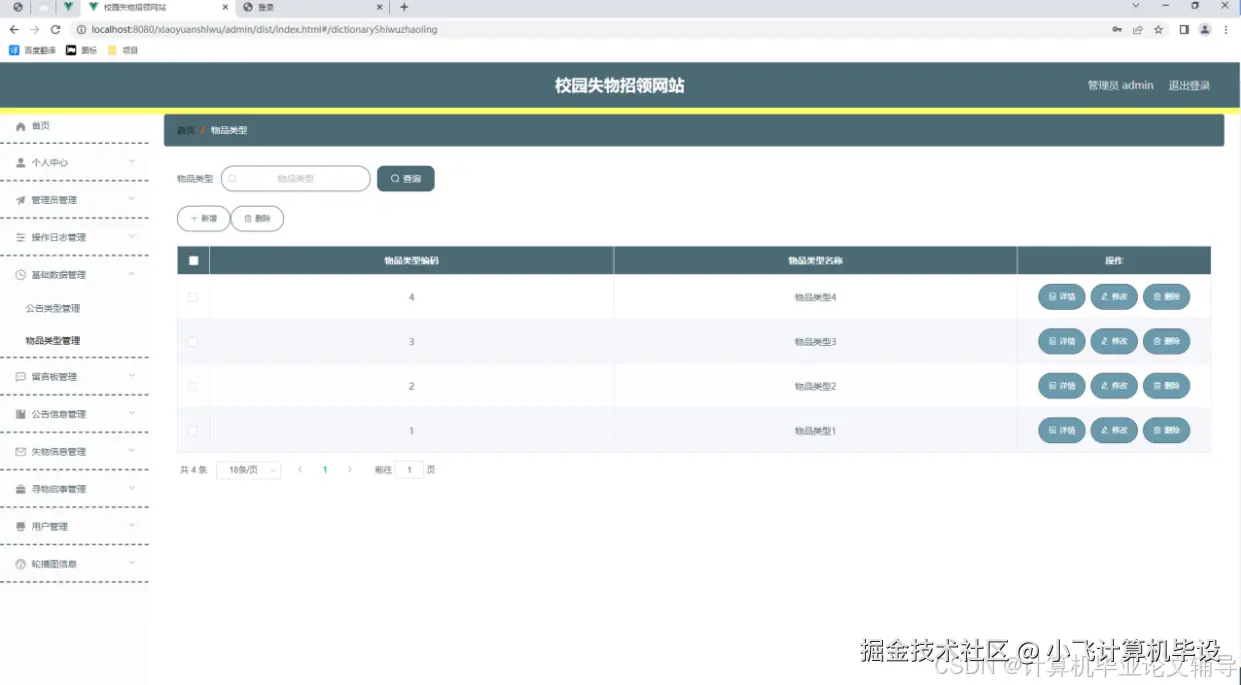Click the chart icon beside 公告信息管理
The image size is (1241, 685).
pos(20,414)
